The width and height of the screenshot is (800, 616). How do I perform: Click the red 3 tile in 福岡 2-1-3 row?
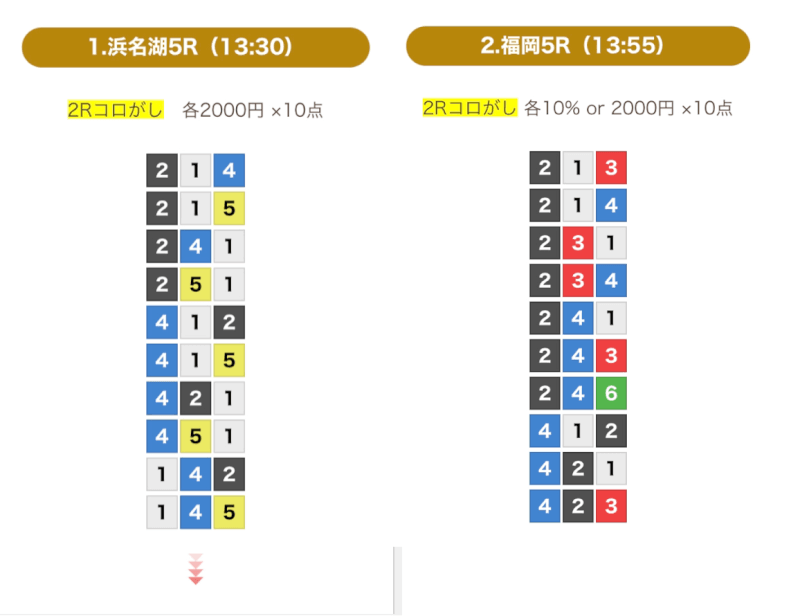pos(611,167)
